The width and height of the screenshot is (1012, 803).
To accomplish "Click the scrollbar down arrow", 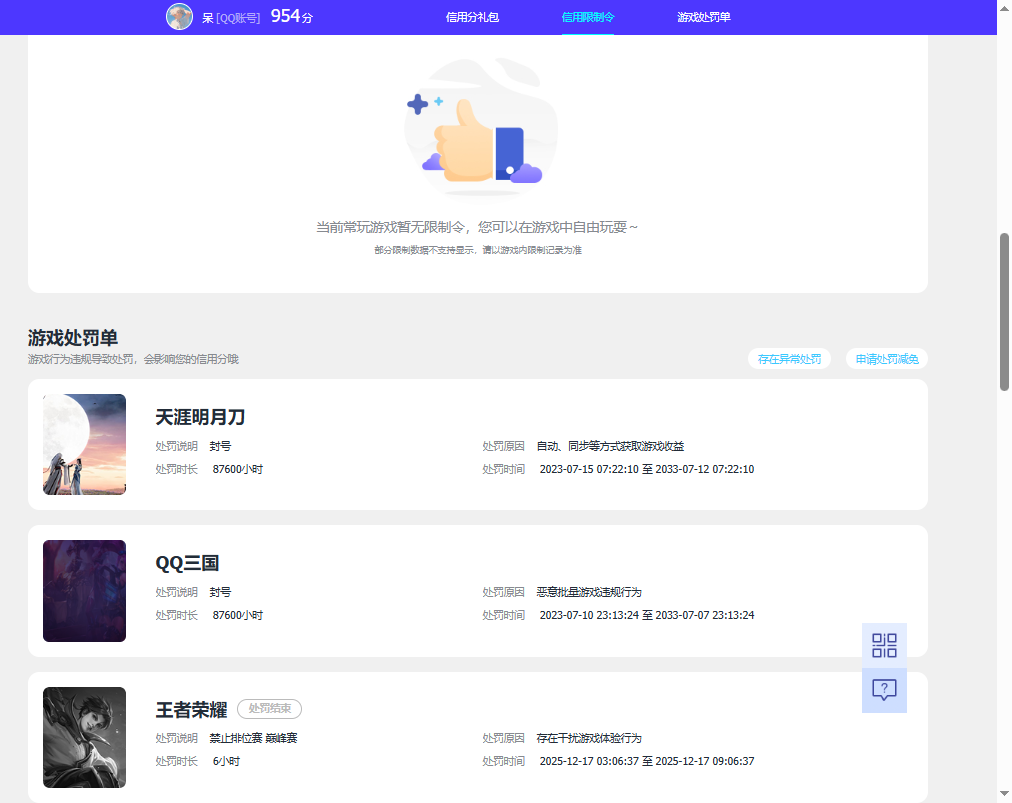I will [1004, 794].
